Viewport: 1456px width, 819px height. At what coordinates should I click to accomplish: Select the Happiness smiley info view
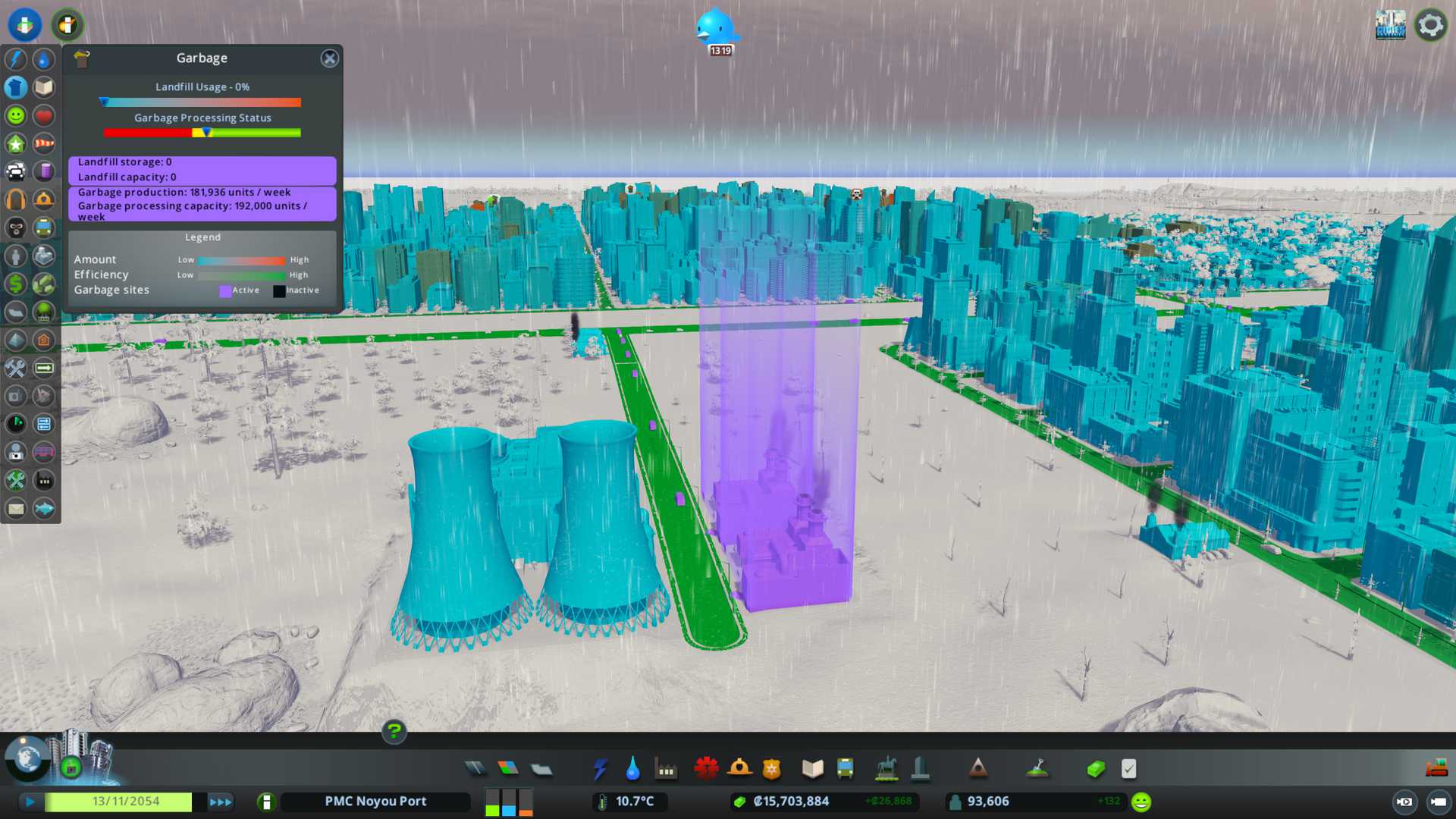click(16, 115)
